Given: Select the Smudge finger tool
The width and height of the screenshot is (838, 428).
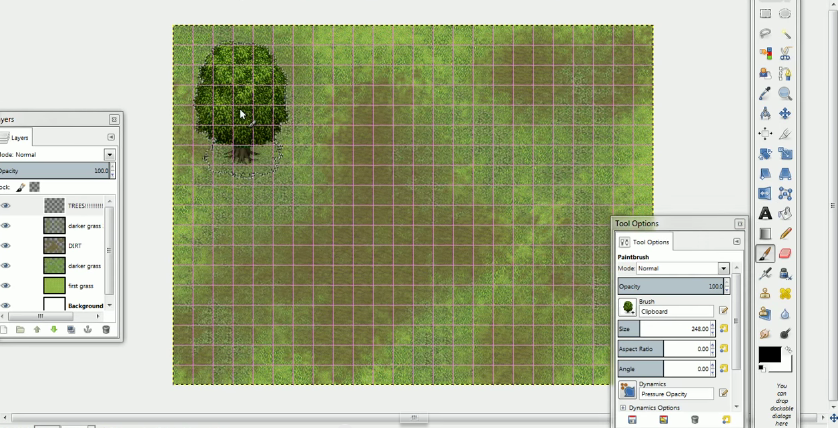Looking at the screenshot, I should pos(765,333).
